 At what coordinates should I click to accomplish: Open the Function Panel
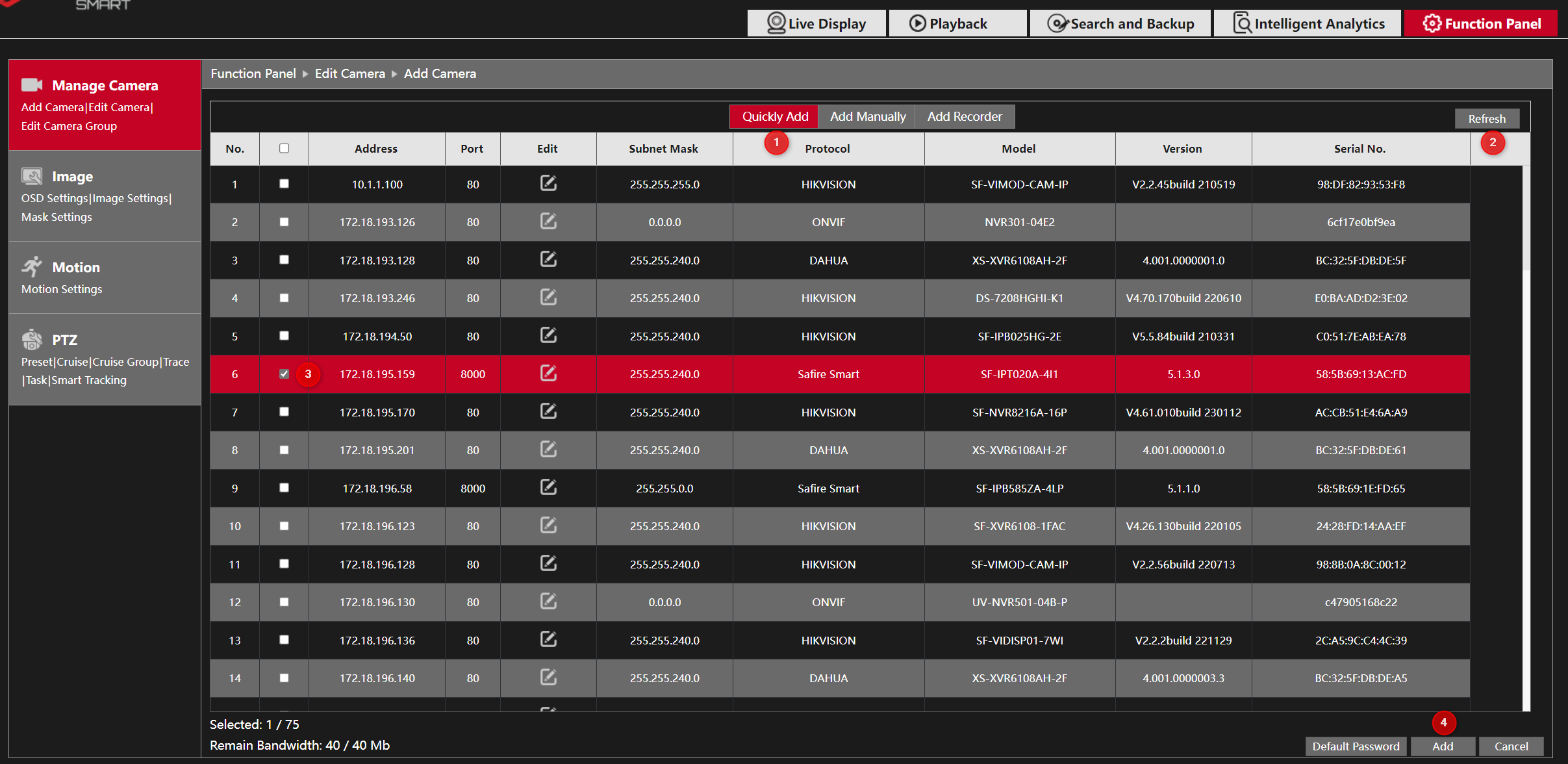[1481, 23]
